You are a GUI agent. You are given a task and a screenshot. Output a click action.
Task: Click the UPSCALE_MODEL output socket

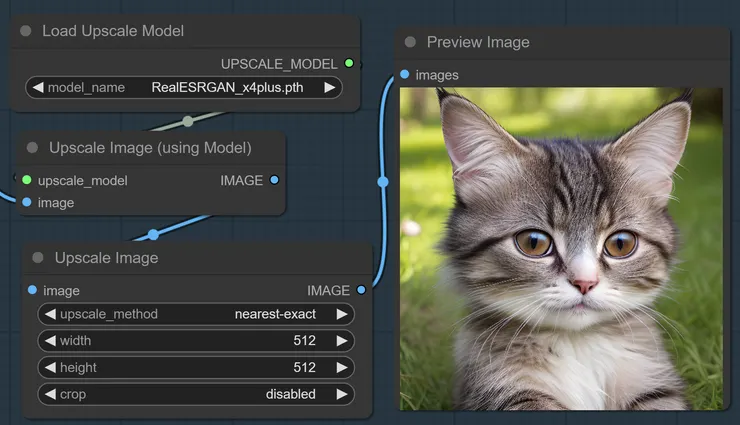tap(349, 63)
